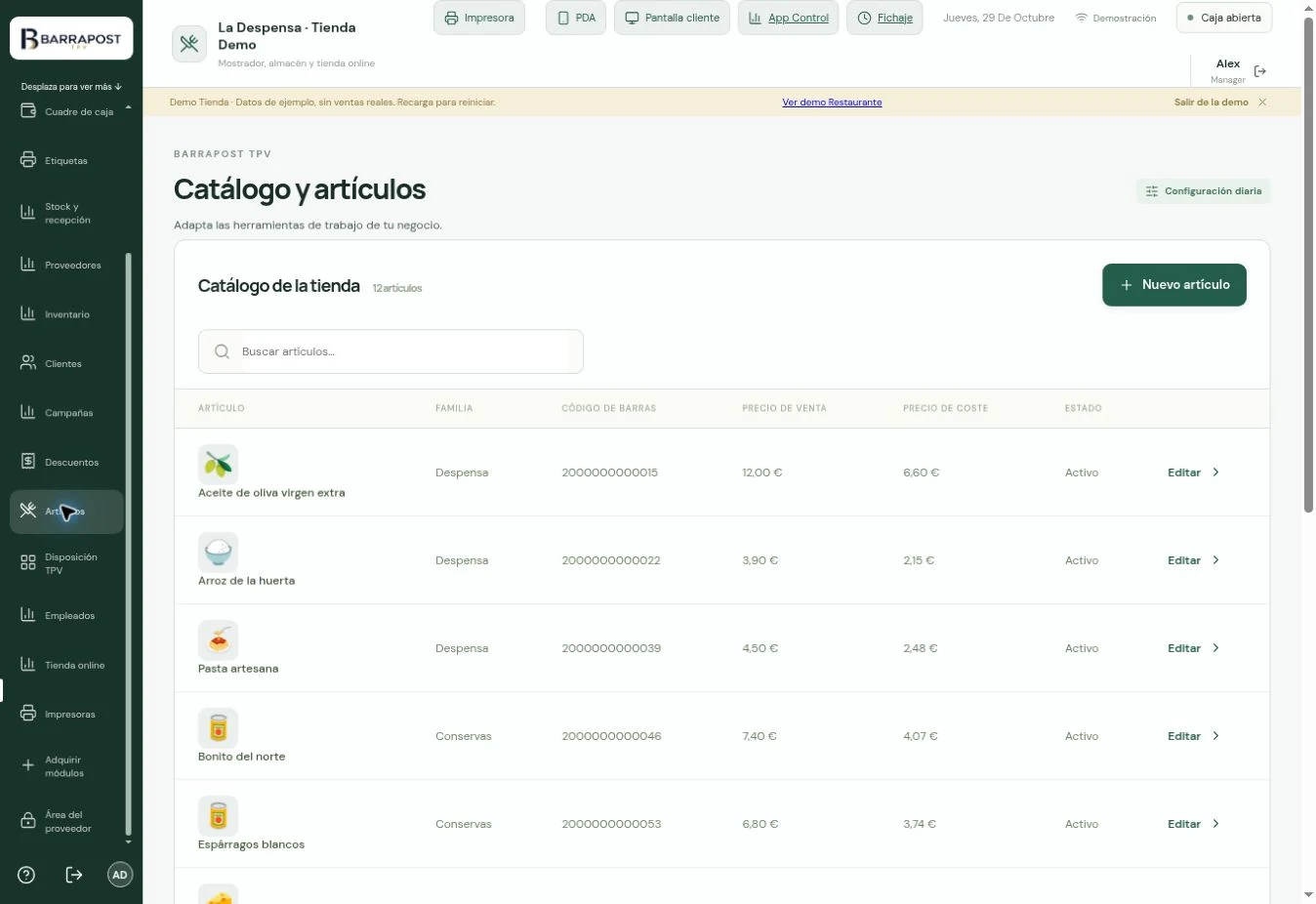
Task: Click the Adquirir módulos plus icon
Action: 28,766
